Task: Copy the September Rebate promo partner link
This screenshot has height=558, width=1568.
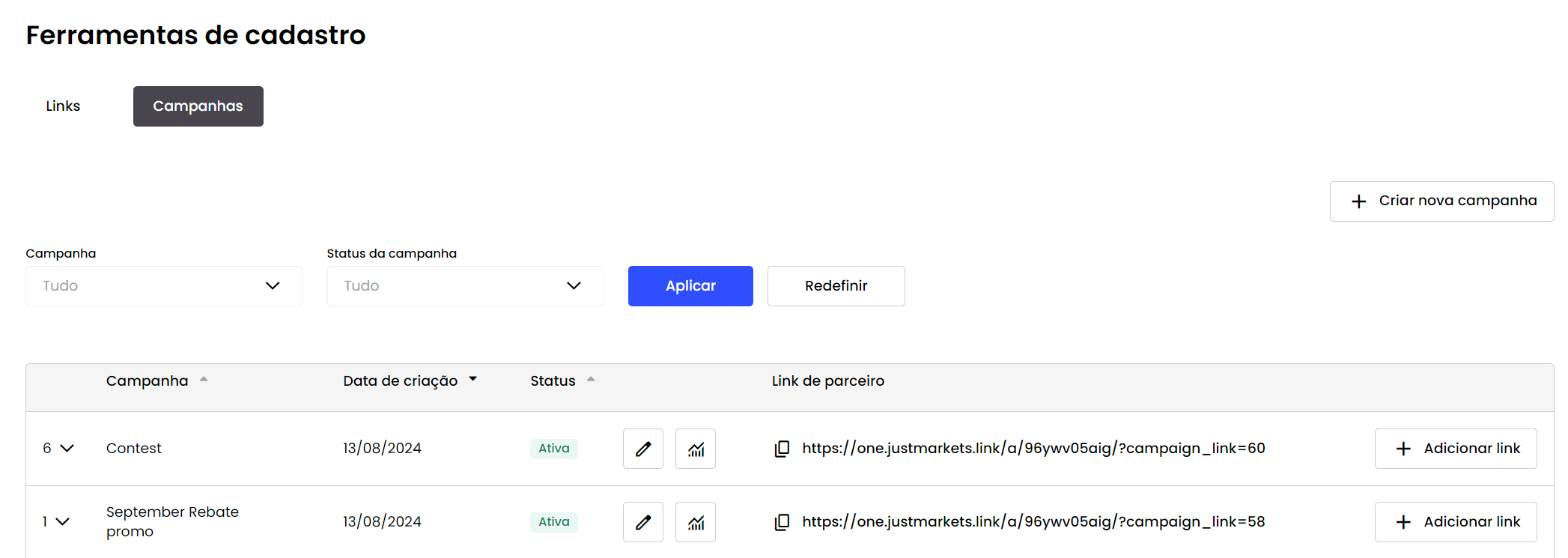Action: (x=782, y=522)
